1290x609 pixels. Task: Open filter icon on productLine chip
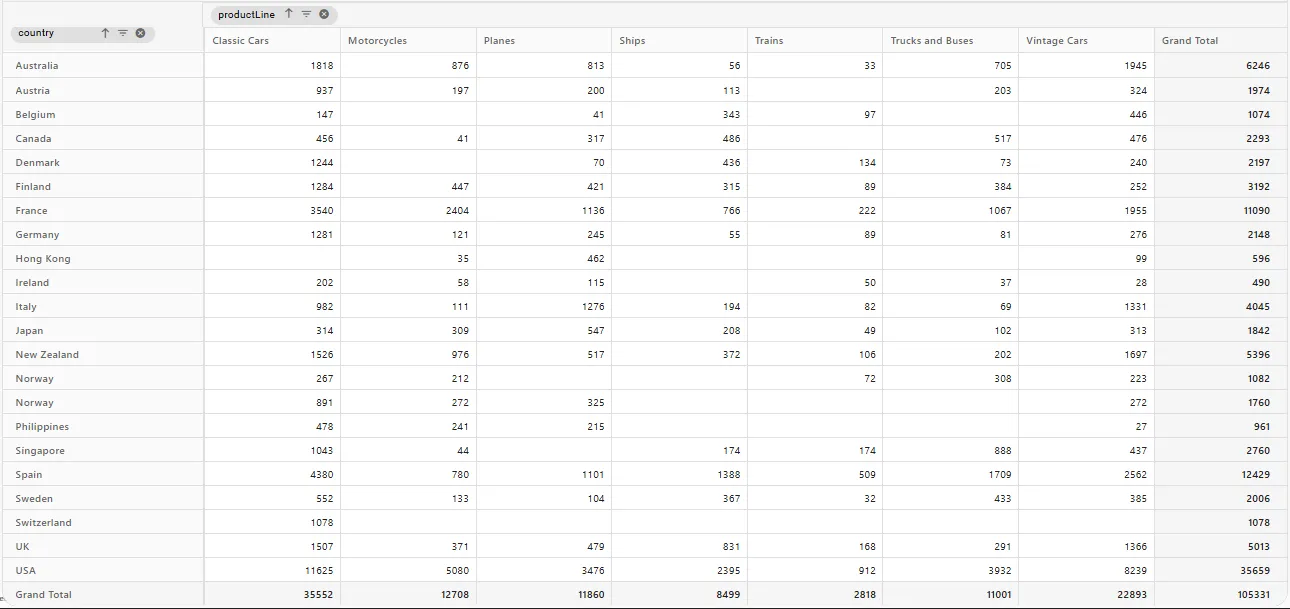(x=306, y=15)
